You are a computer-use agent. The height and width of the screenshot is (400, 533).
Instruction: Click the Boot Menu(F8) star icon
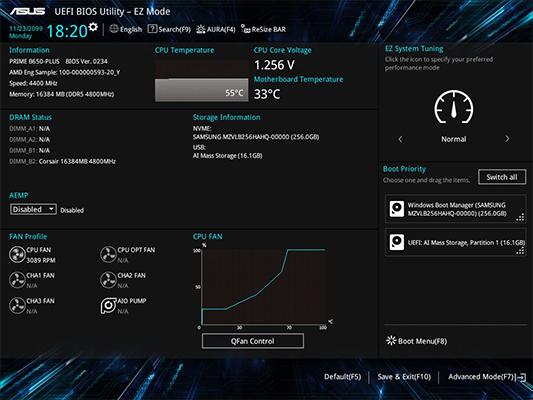tap(391, 341)
